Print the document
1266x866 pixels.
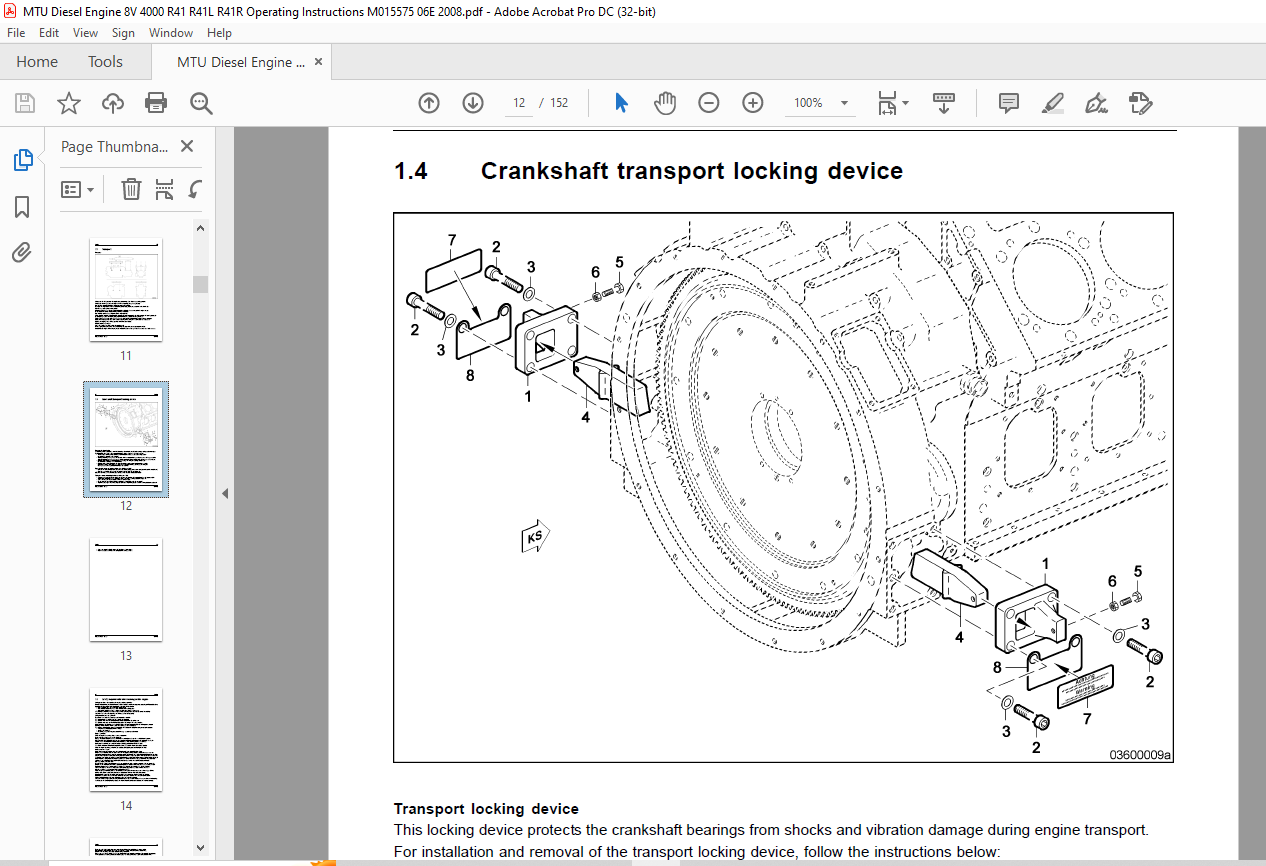156,103
